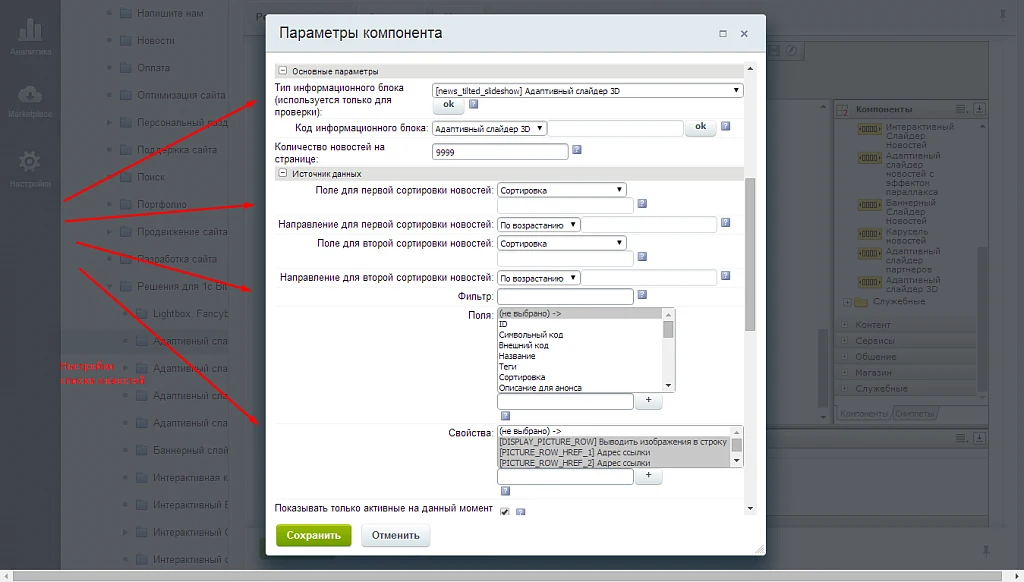
Task: Select Символьный код in Поля list
Action: pos(531,334)
